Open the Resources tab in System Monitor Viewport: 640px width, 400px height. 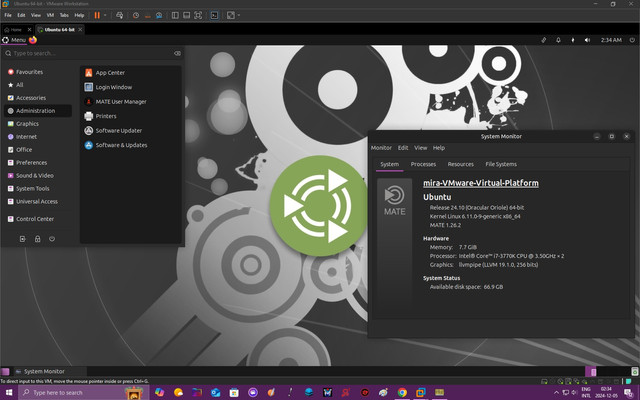460,164
